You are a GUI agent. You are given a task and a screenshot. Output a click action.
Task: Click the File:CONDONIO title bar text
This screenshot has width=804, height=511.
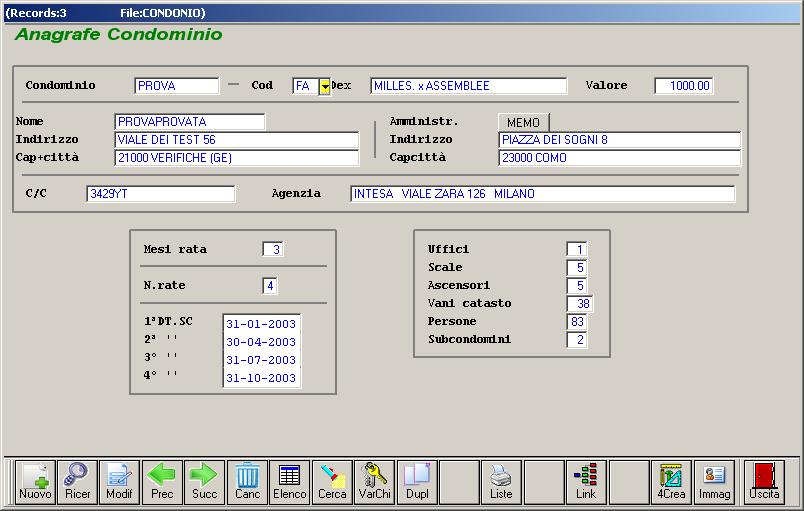click(x=163, y=13)
